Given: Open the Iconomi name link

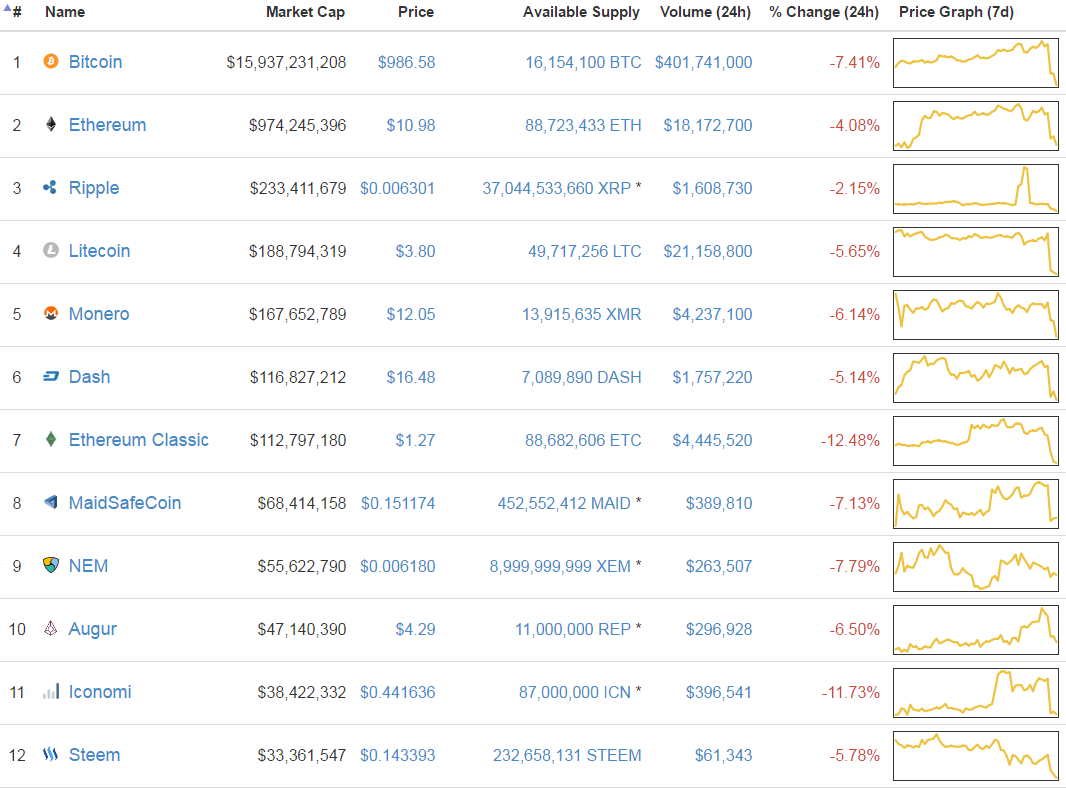Looking at the screenshot, I should [x=100, y=692].
